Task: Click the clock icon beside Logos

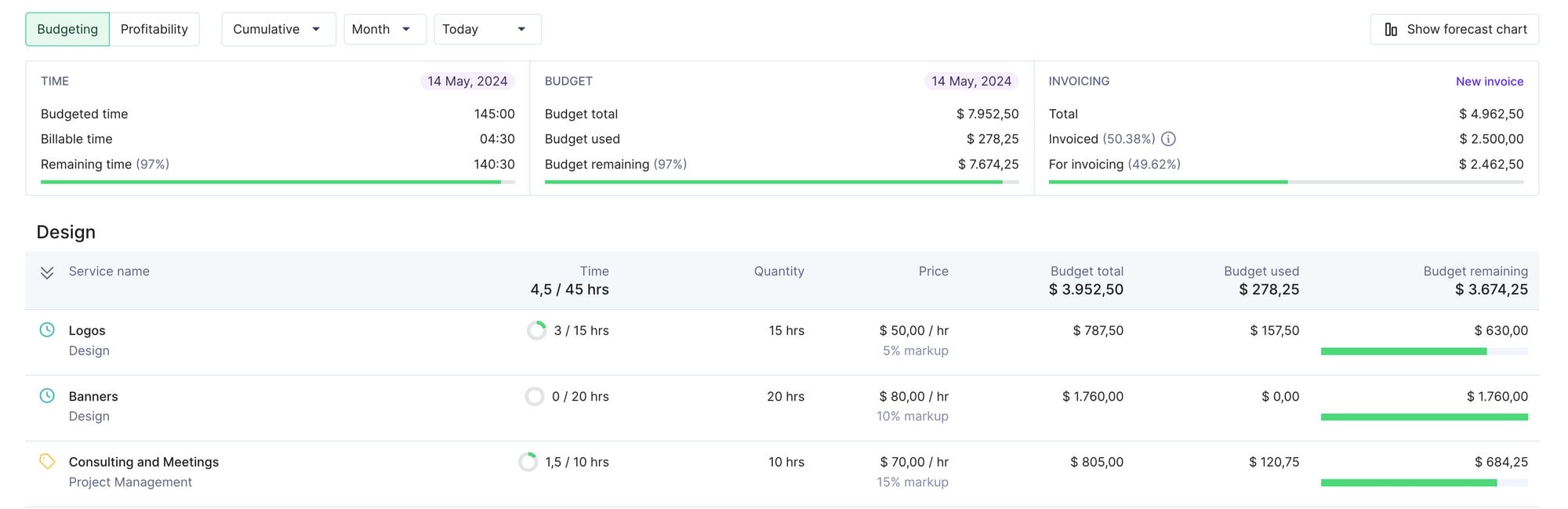Action: coord(47,330)
